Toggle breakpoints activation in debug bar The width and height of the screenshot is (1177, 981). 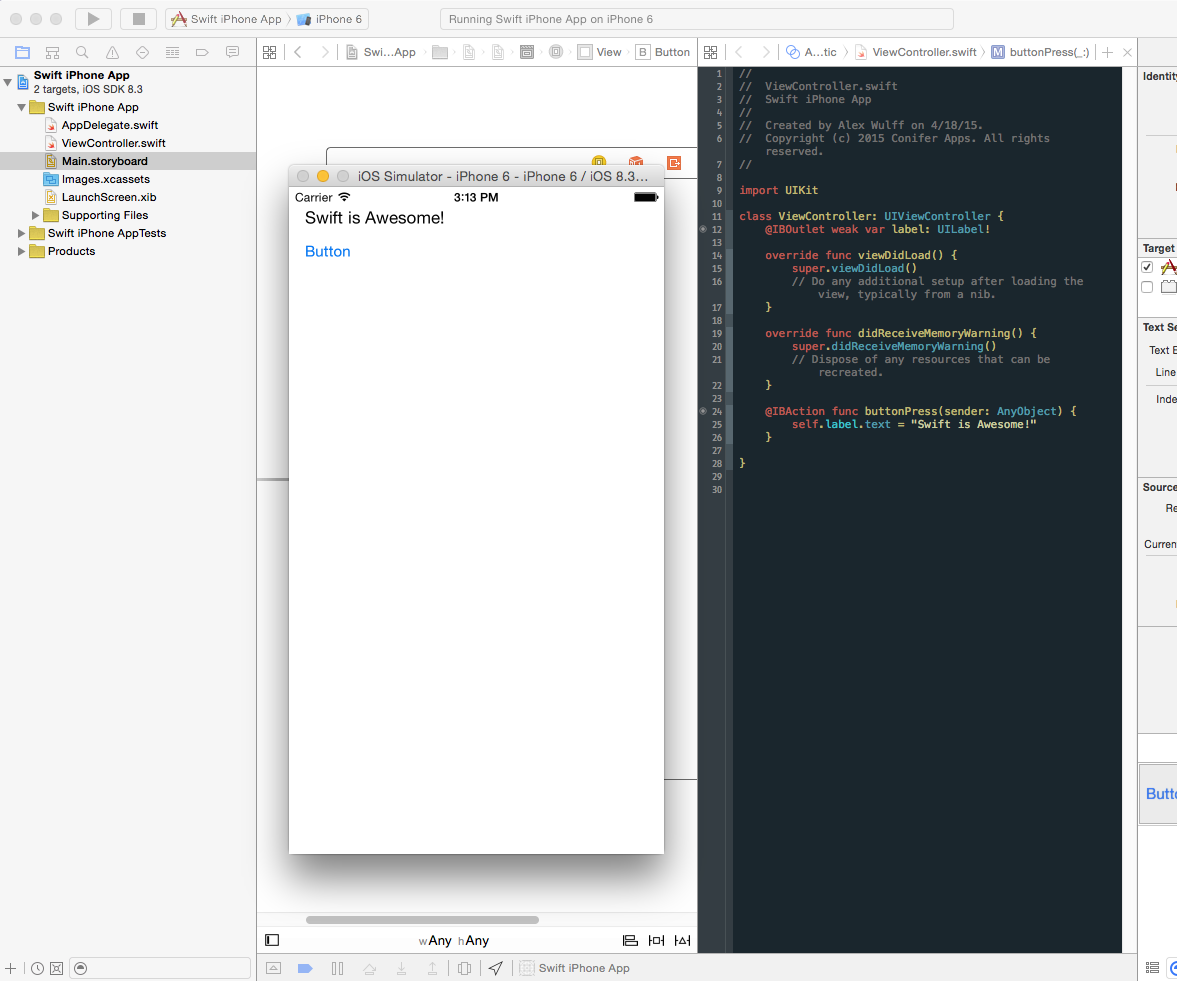[305, 968]
